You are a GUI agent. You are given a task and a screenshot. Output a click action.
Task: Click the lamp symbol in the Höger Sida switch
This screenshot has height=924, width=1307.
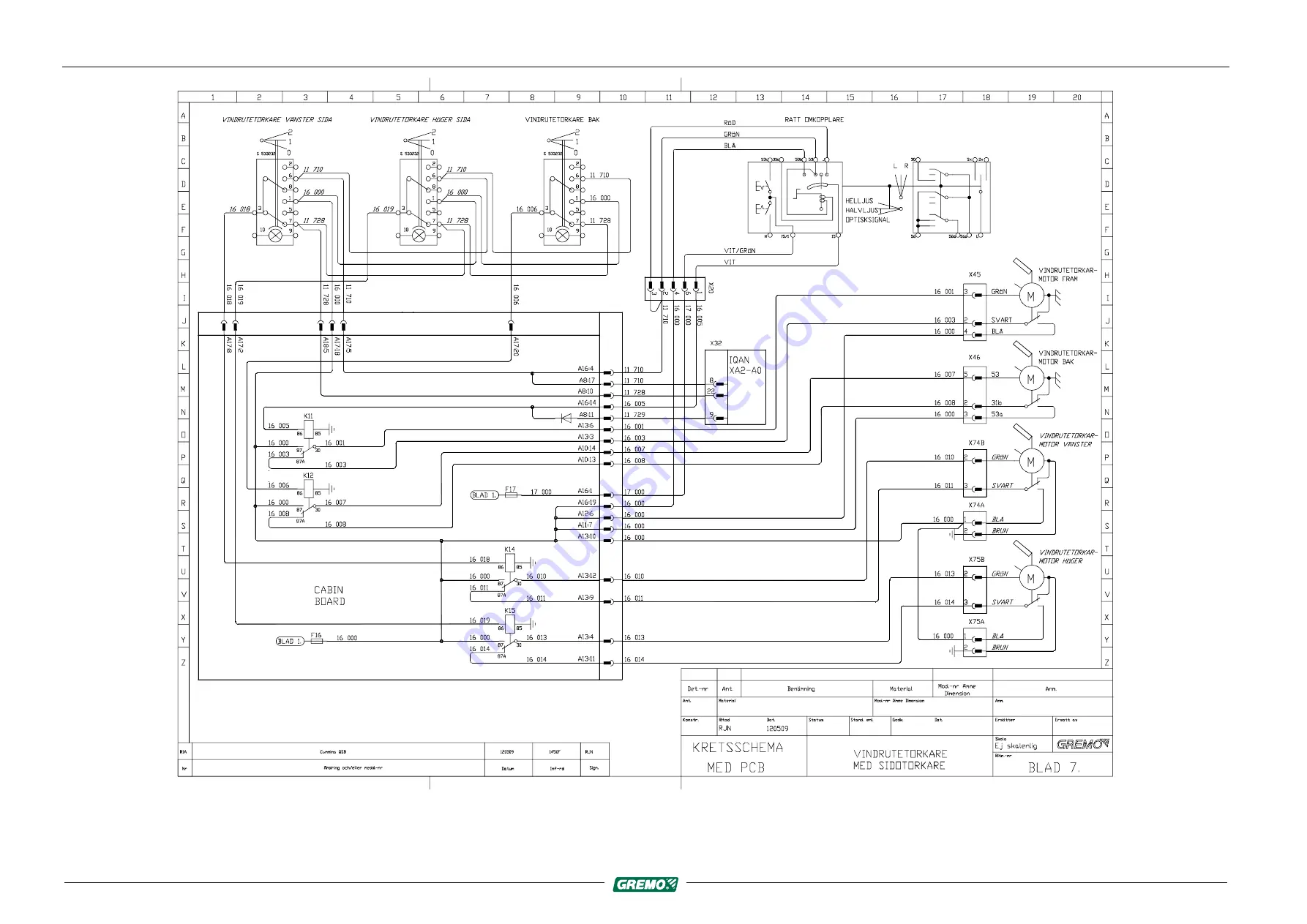point(419,235)
